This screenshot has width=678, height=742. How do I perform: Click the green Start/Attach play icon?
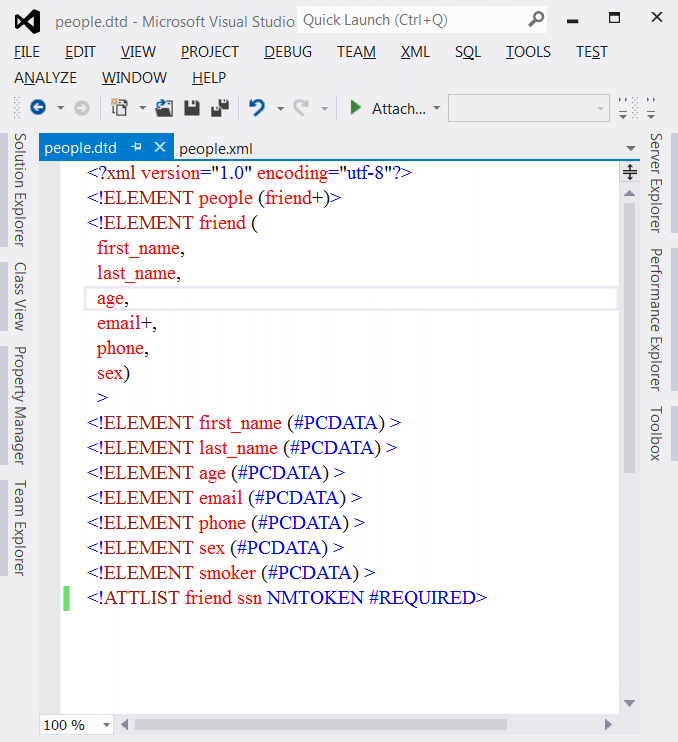coord(355,107)
